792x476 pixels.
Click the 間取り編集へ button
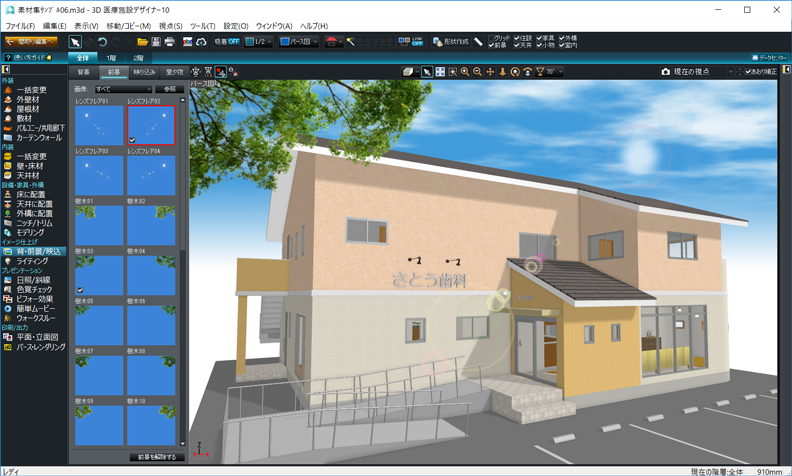[x=31, y=41]
